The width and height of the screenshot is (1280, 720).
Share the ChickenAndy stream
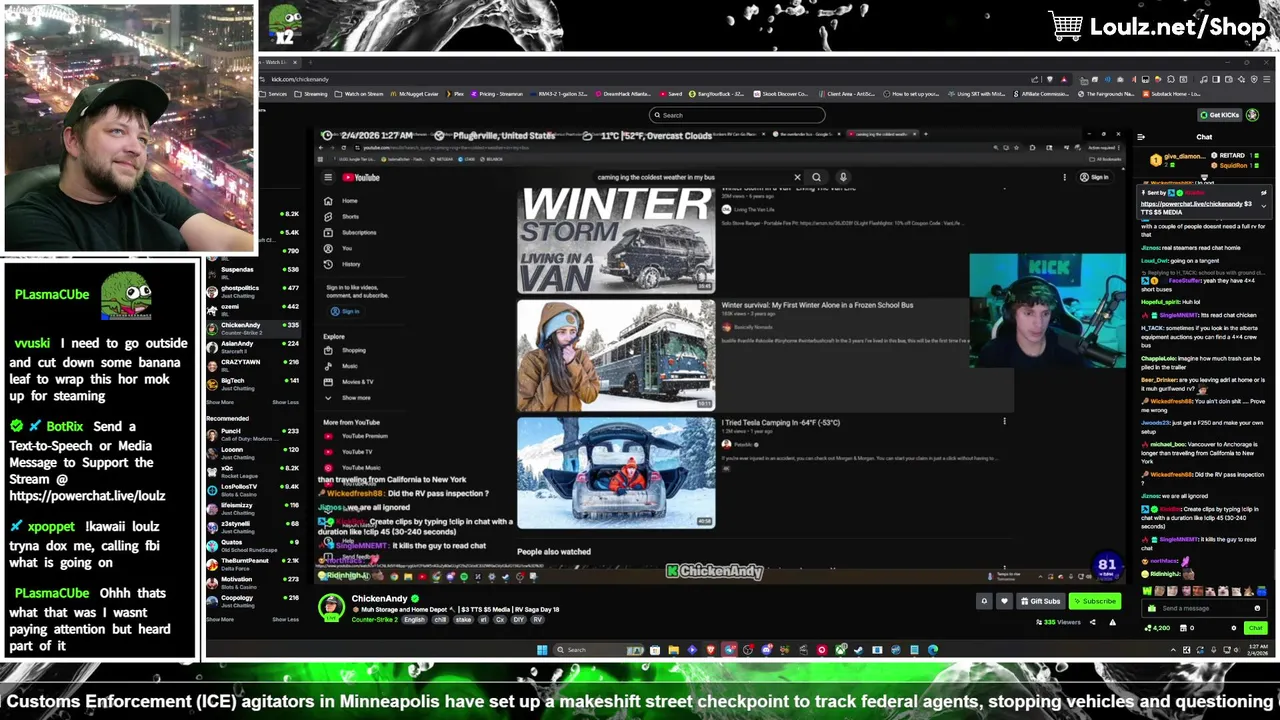(1092, 622)
